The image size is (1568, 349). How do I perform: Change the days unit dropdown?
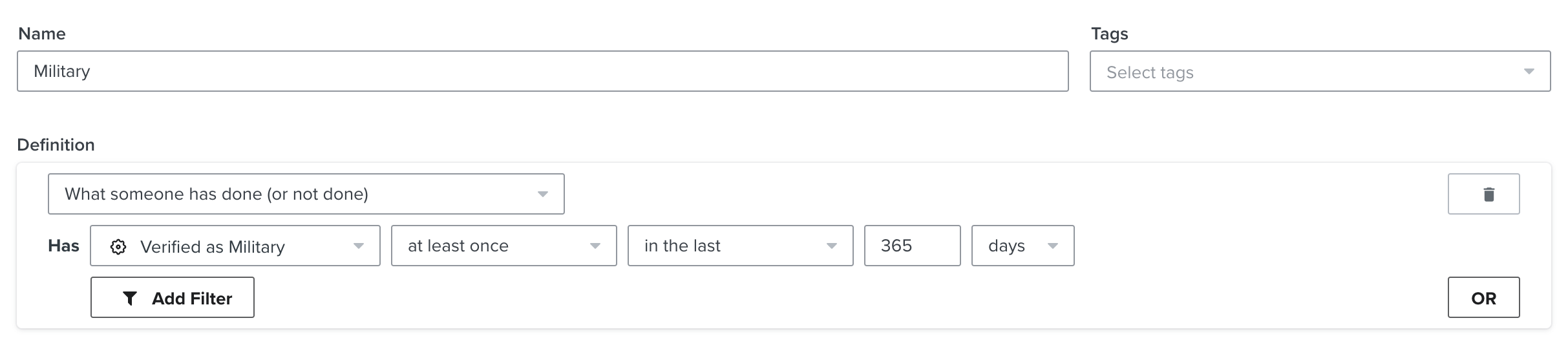[x=1023, y=246]
